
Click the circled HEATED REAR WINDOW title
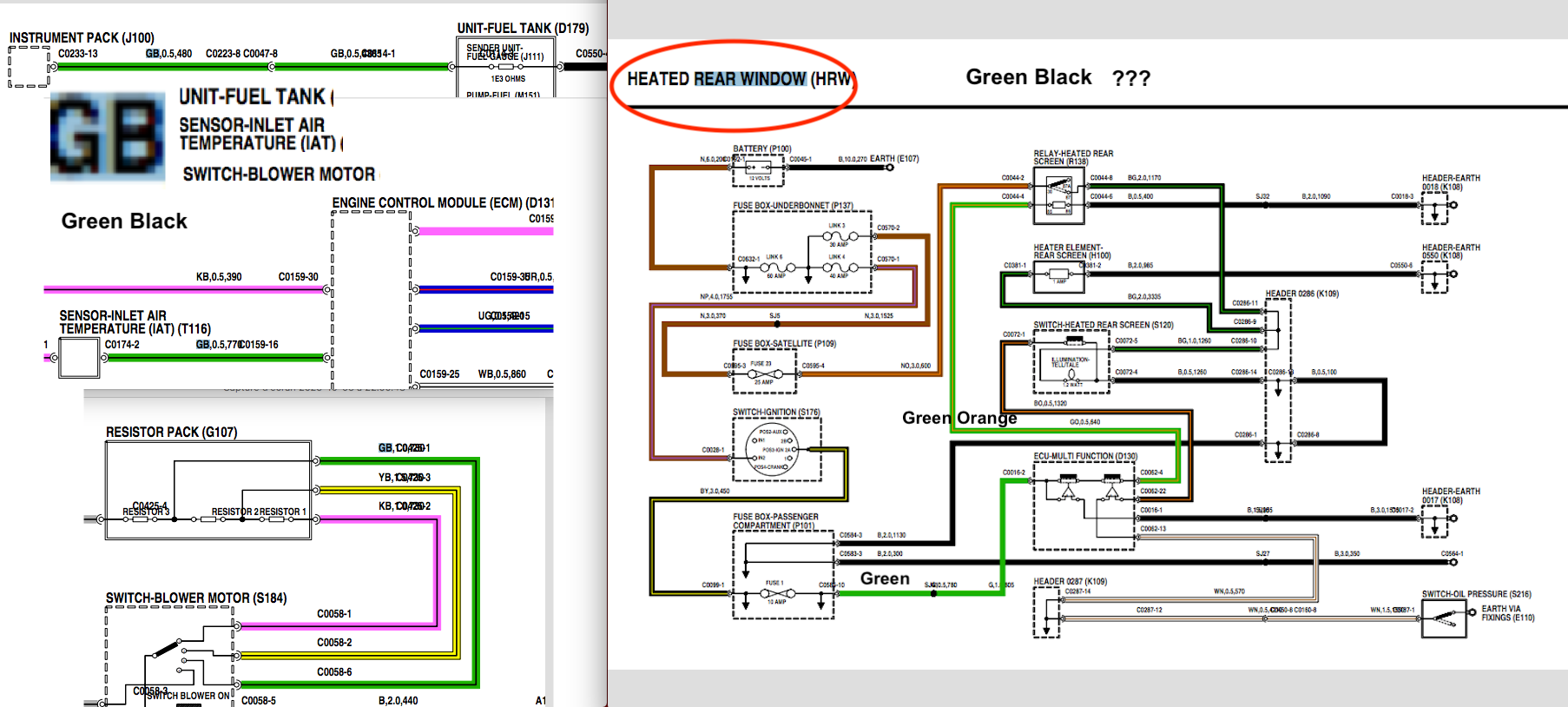click(738, 79)
